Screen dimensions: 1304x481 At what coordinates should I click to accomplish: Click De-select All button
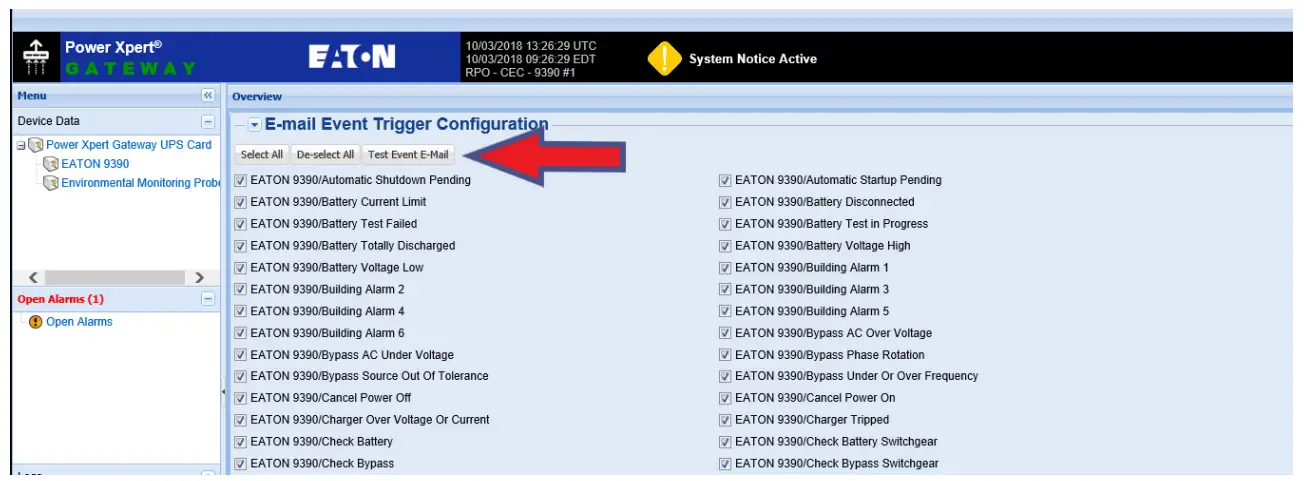[x=325, y=155]
